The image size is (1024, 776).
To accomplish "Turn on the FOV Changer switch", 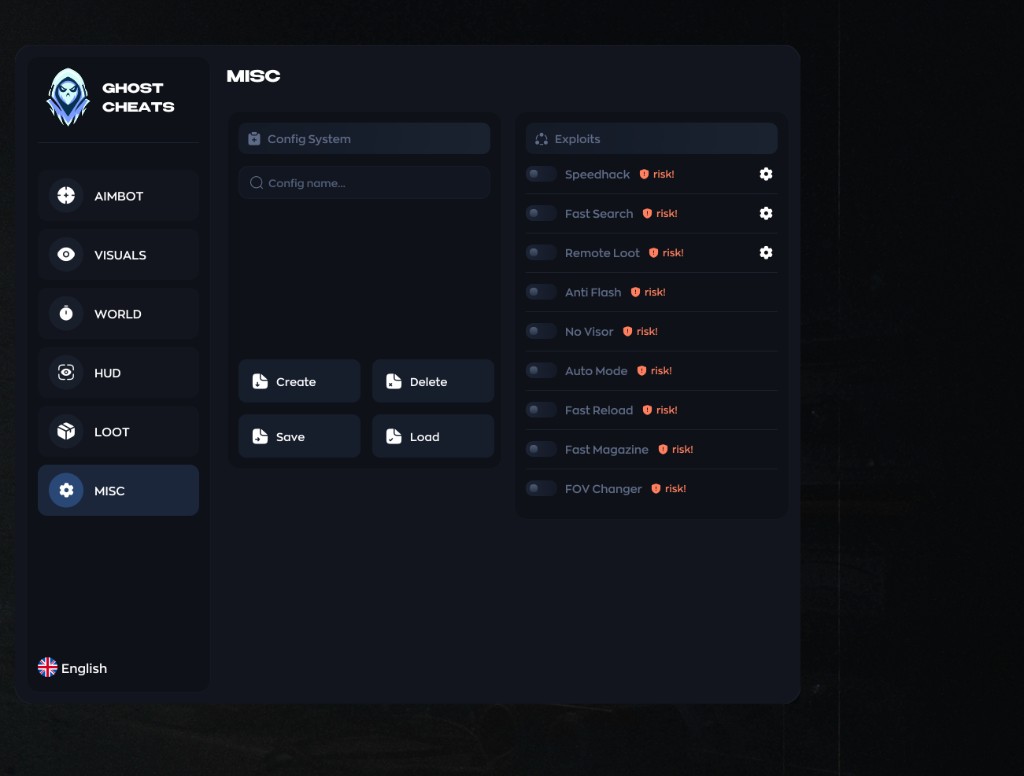I will [x=541, y=488].
